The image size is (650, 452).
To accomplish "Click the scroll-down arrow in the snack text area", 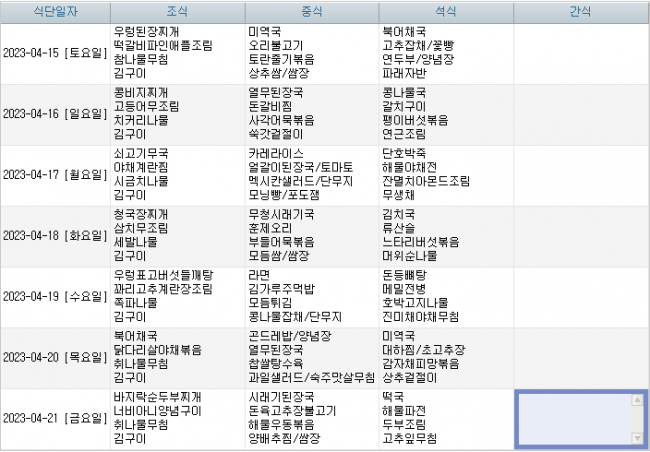I will pyautogui.click(x=638, y=438).
